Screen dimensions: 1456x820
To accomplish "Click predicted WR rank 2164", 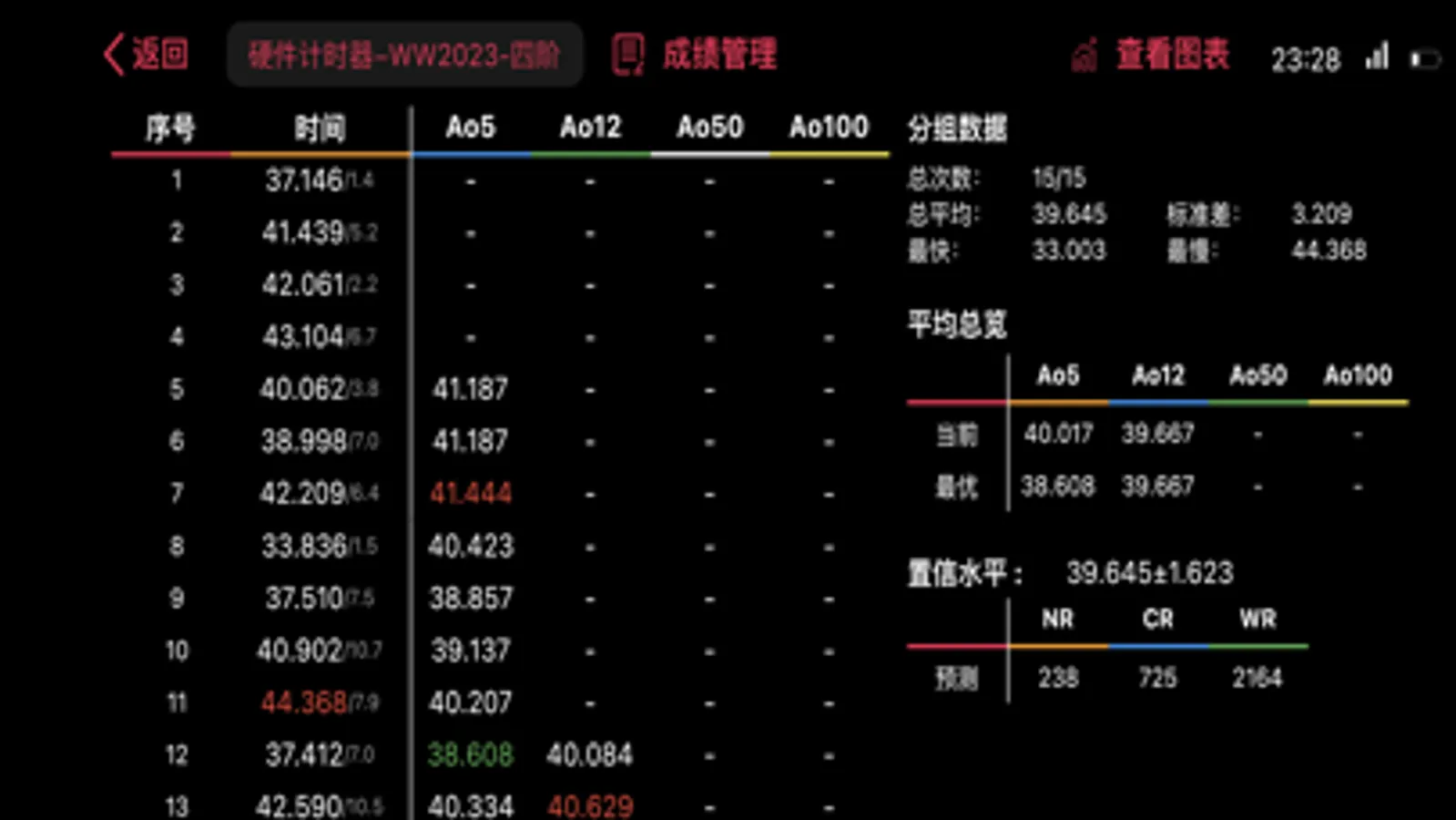I will (x=1257, y=677).
